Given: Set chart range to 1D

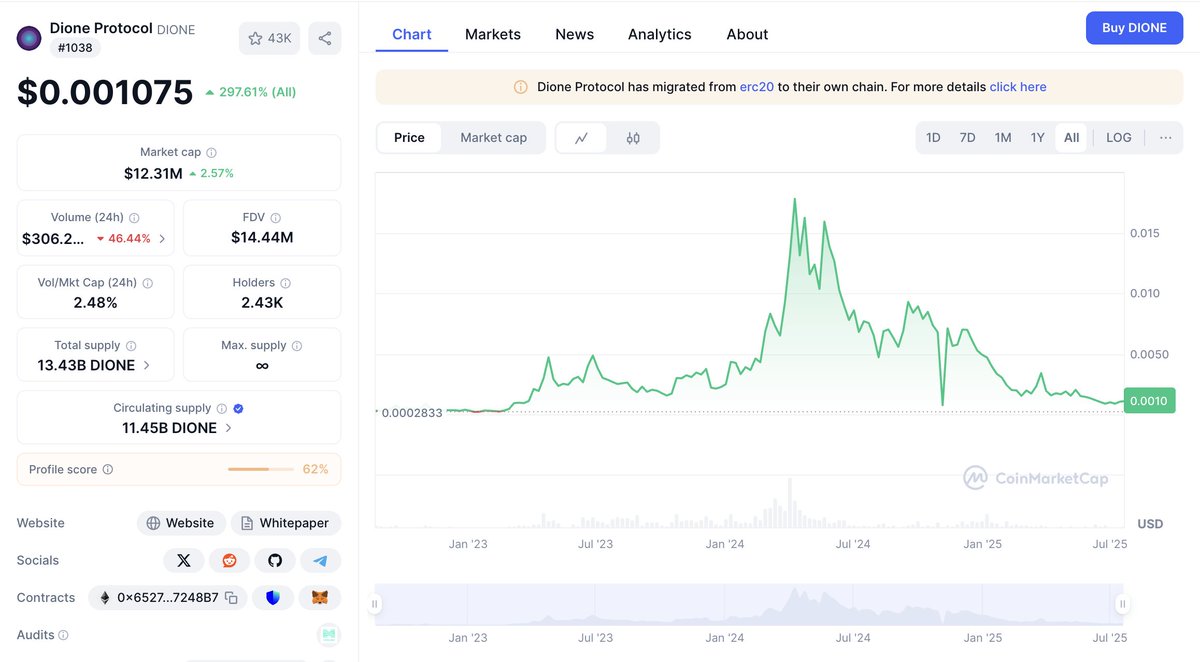Looking at the screenshot, I should point(933,138).
